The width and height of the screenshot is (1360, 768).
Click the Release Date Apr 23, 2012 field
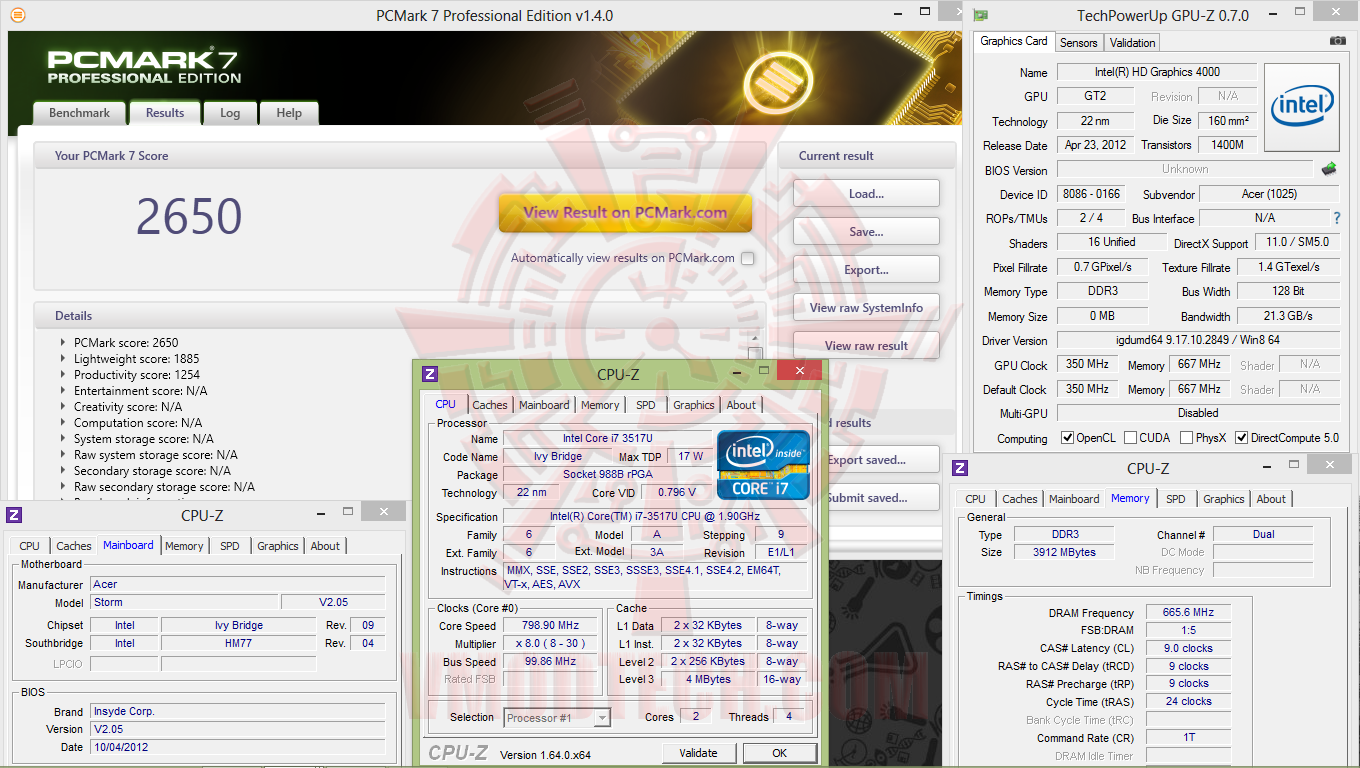point(1095,145)
